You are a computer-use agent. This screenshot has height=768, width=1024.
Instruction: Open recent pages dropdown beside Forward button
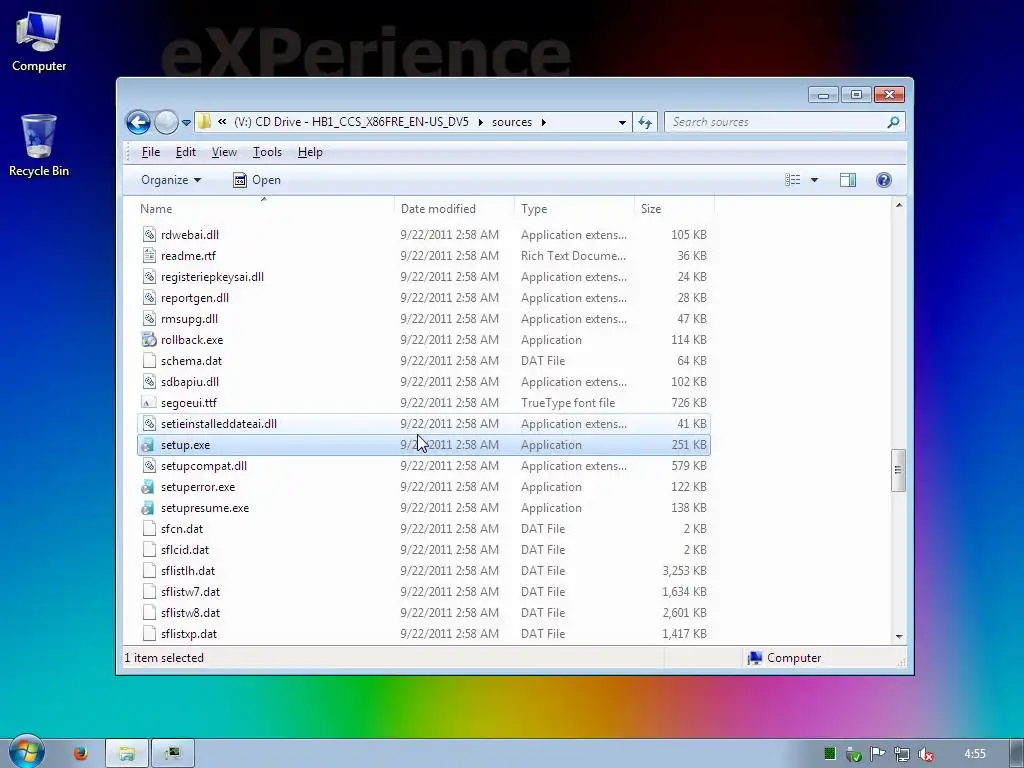(x=186, y=122)
